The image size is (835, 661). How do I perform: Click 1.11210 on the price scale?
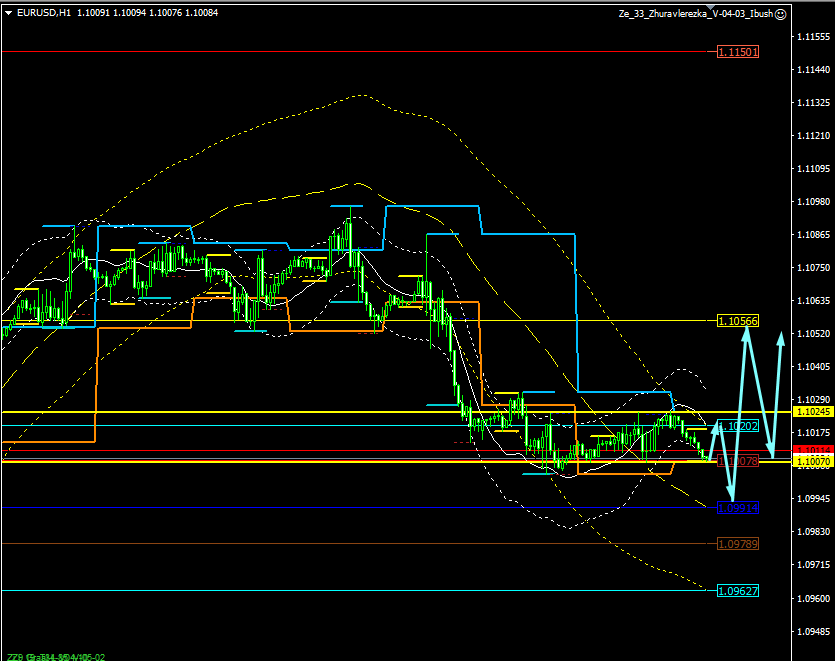813,136
